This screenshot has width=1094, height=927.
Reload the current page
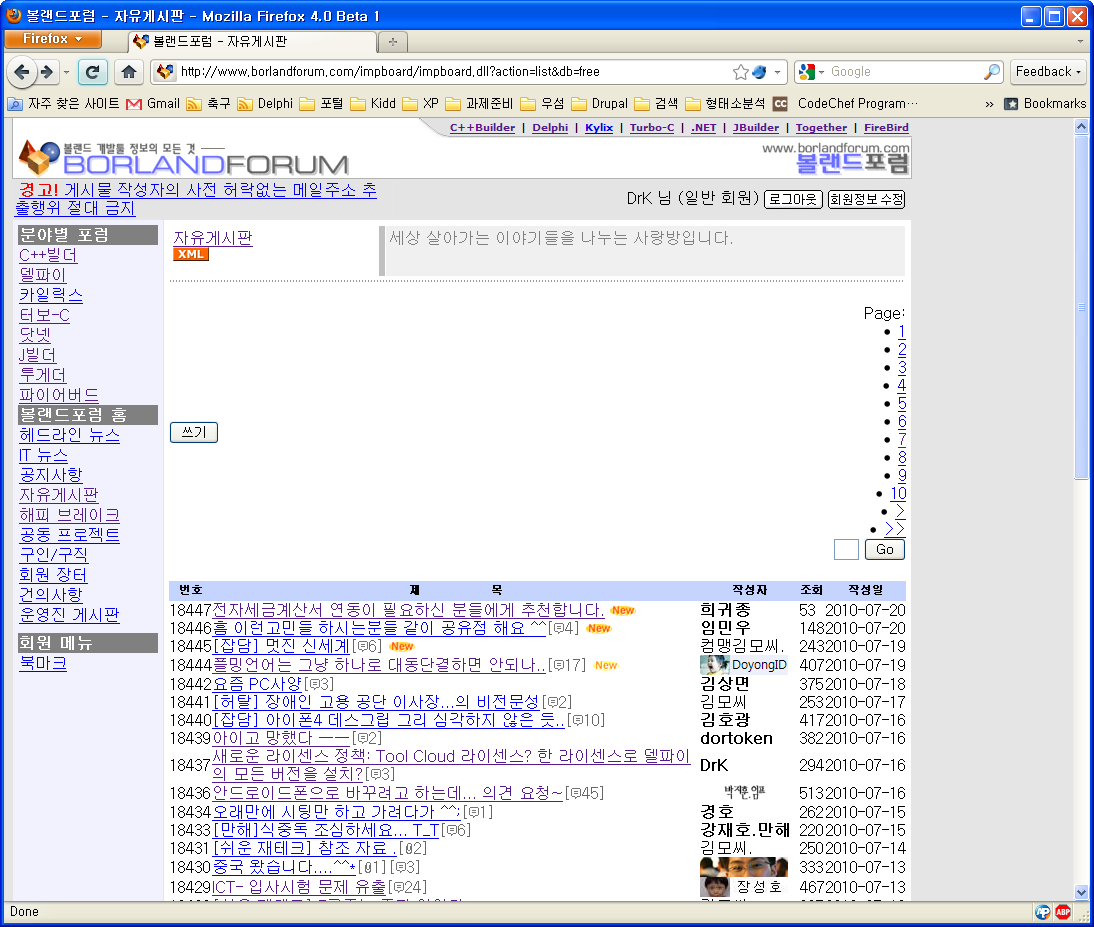[x=92, y=72]
